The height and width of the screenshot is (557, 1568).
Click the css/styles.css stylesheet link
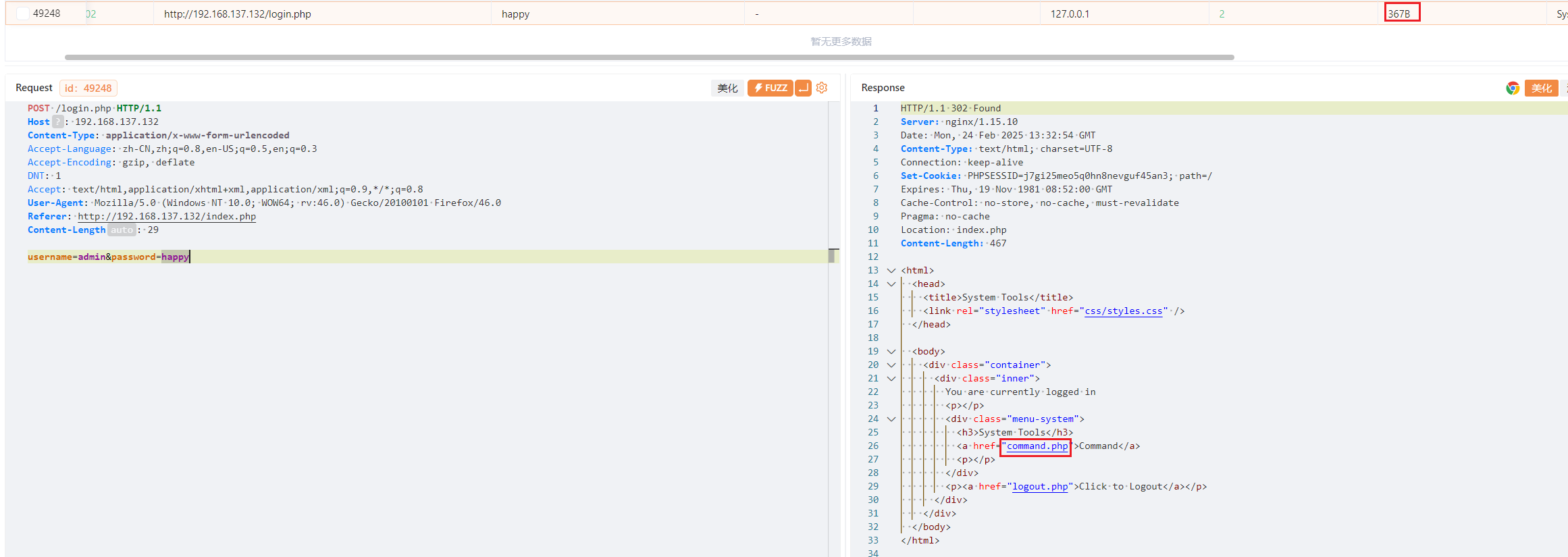1123,311
